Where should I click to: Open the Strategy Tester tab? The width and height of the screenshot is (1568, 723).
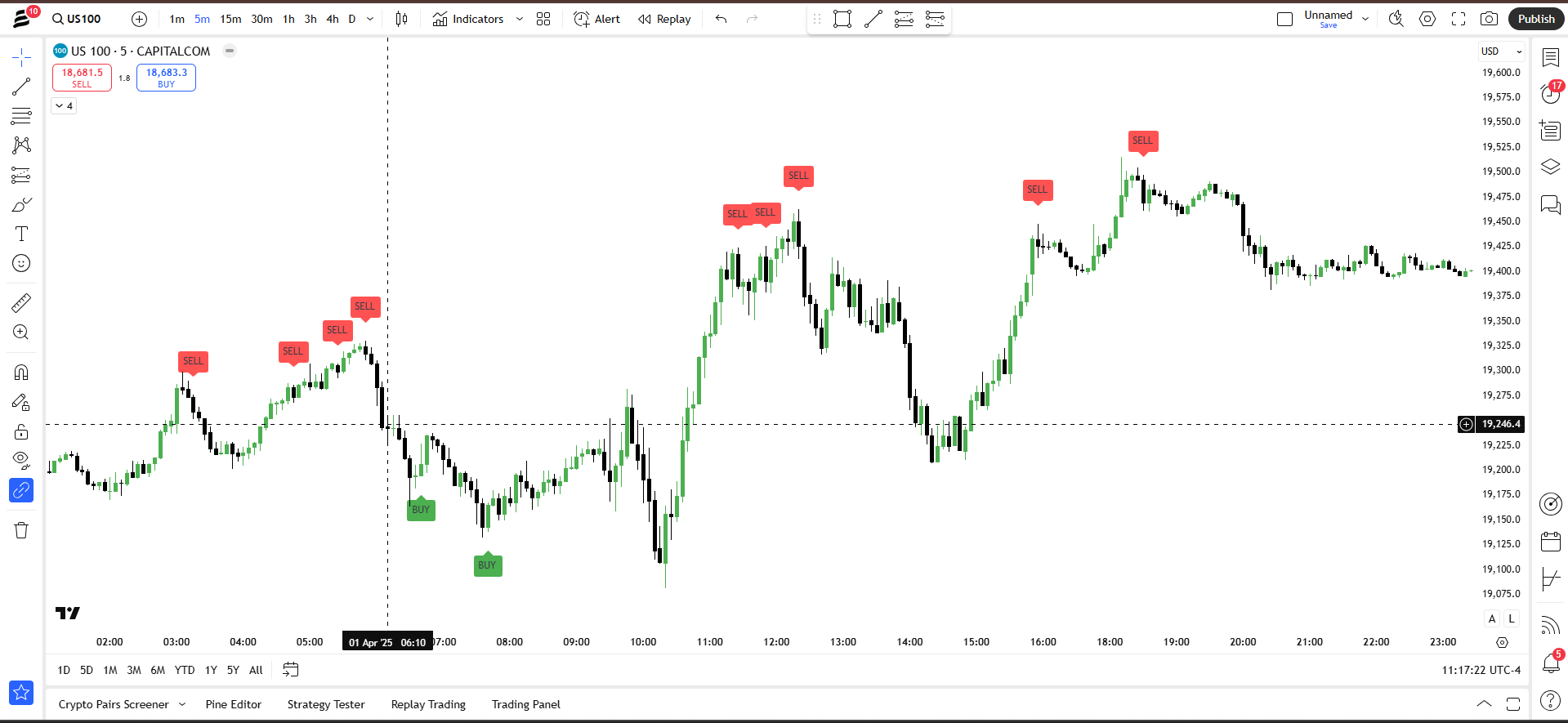pyautogui.click(x=326, y=704)
